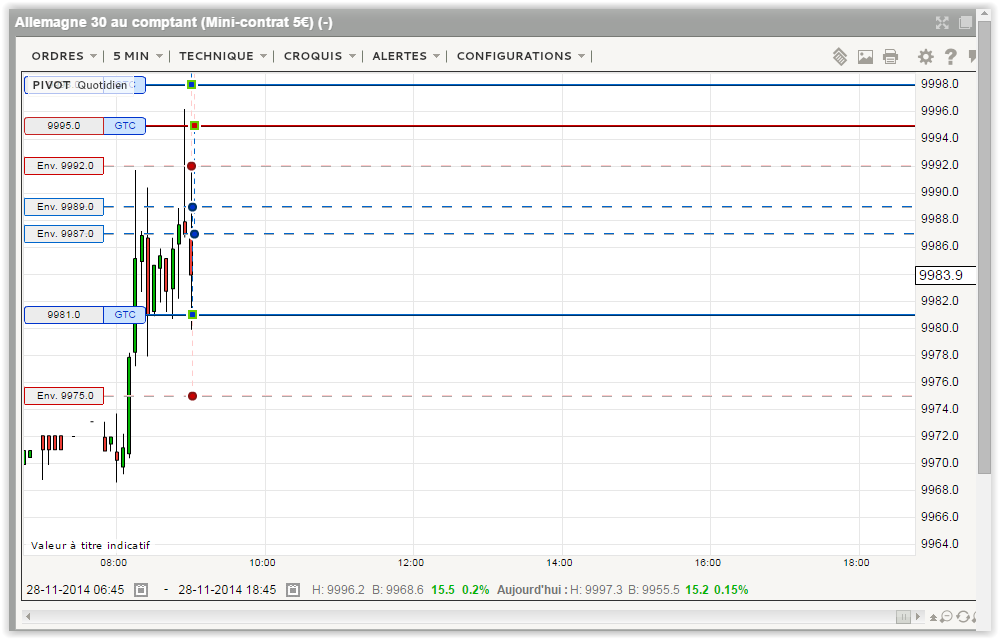Click the double up arrow icon at the bottom
The image size is (999, 639).
pyautogui.click(x=933, y=617)
